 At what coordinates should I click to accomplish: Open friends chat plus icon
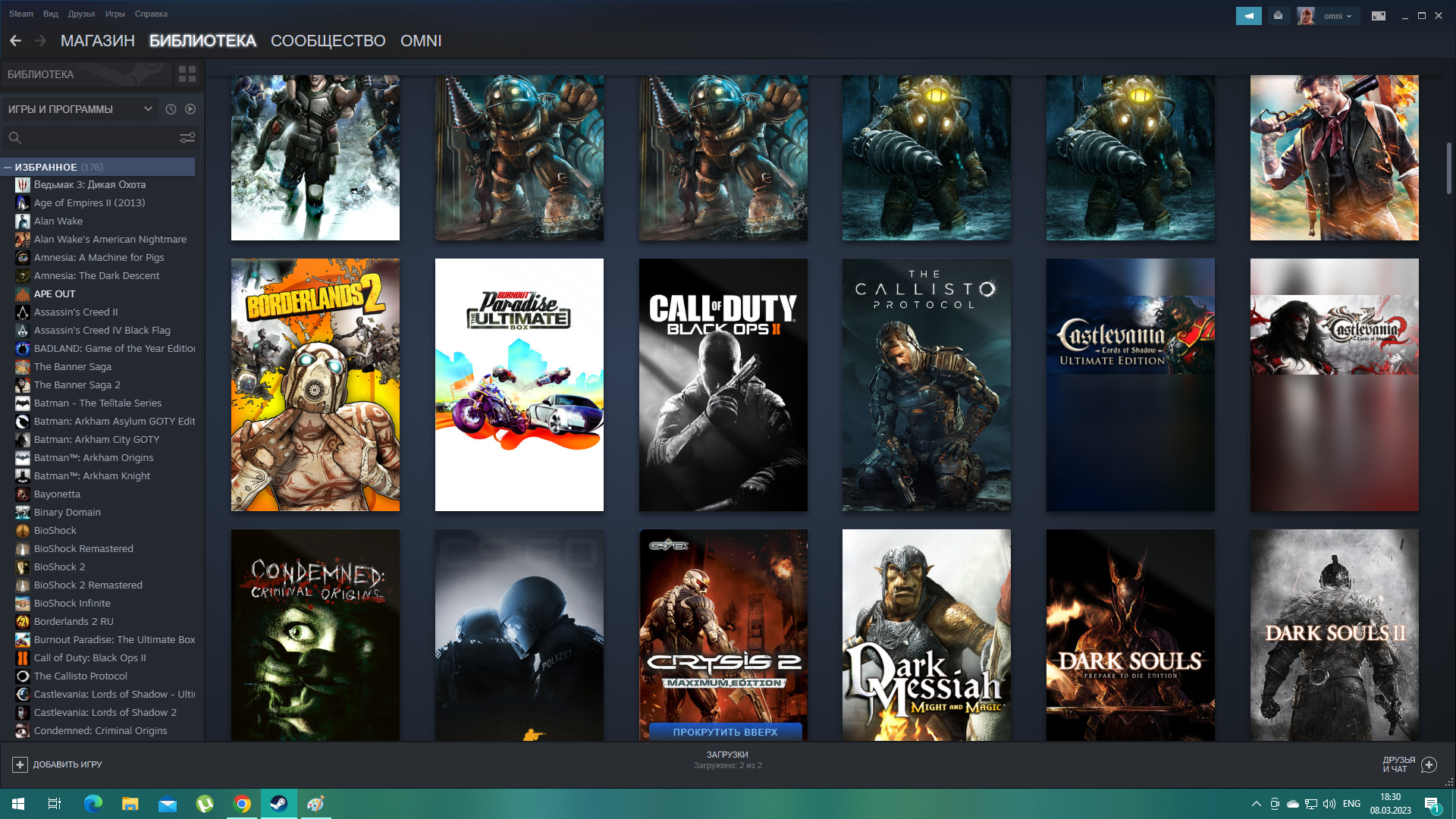[x=1429, y=764]
